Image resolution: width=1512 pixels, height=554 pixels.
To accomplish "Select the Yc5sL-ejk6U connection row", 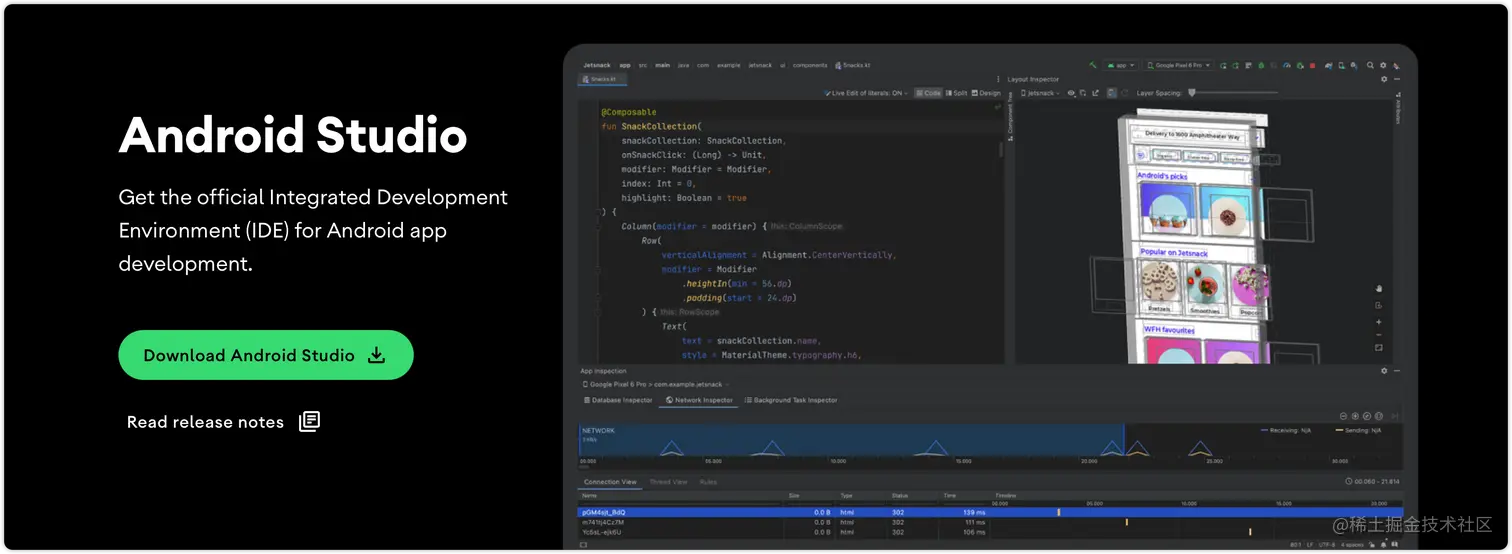I will (990, 532).
